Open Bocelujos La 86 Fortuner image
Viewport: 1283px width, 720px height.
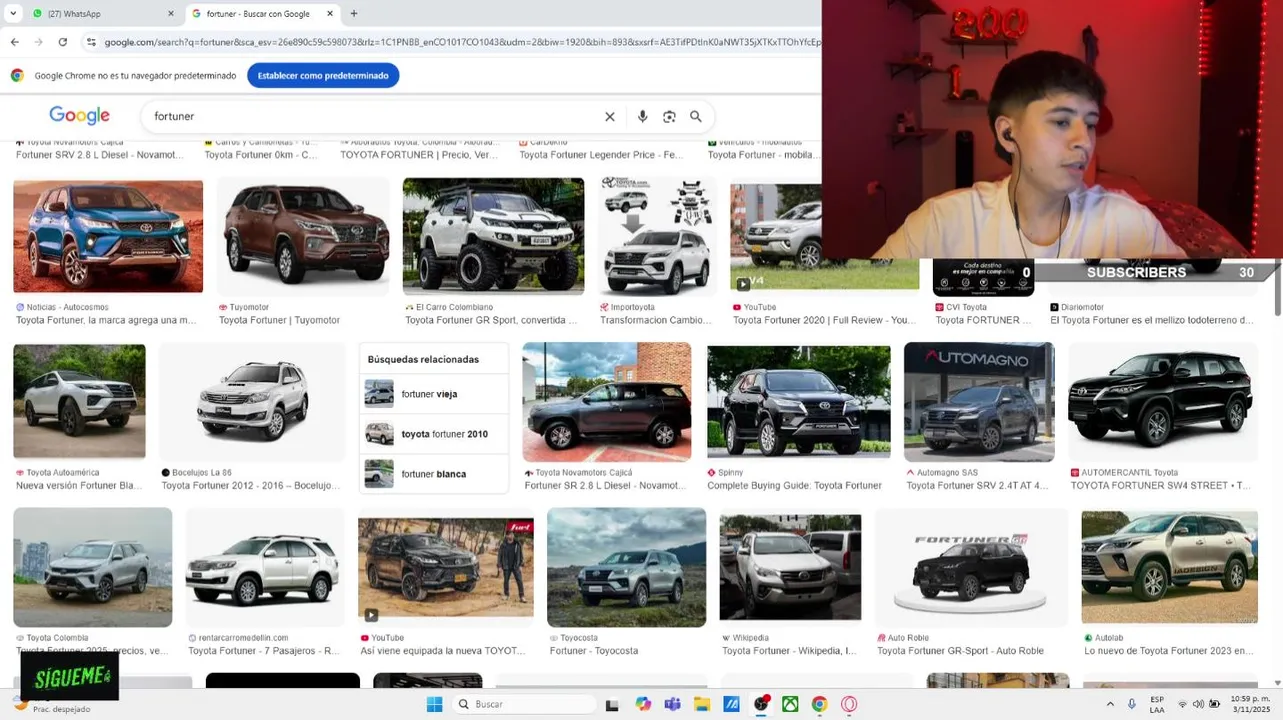[252, 402]
